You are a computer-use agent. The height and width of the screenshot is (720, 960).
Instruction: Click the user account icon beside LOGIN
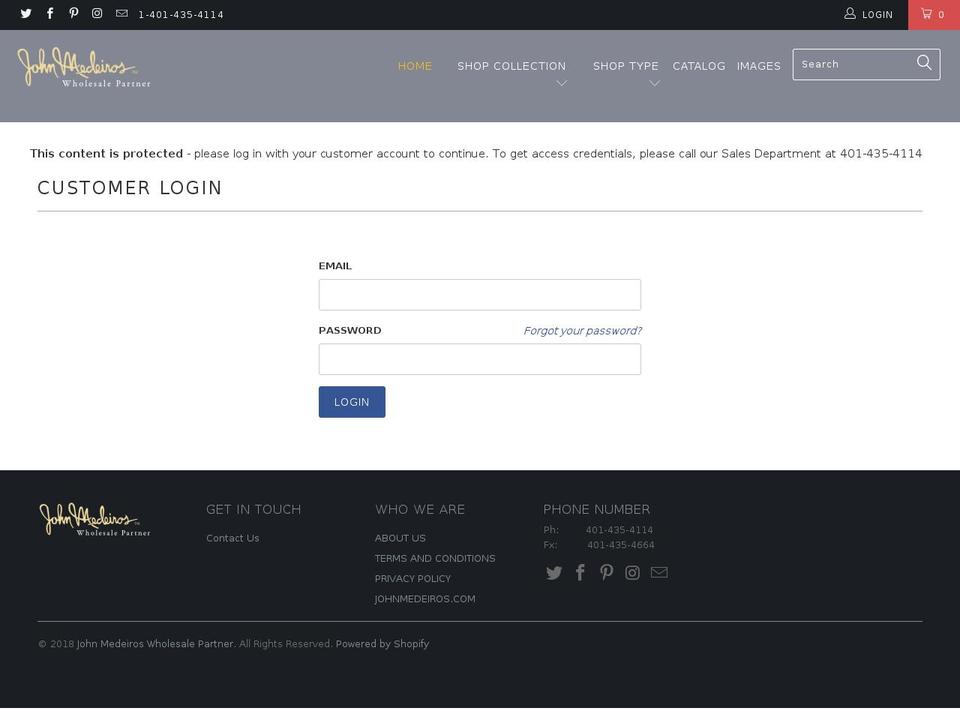pos(850,13)
